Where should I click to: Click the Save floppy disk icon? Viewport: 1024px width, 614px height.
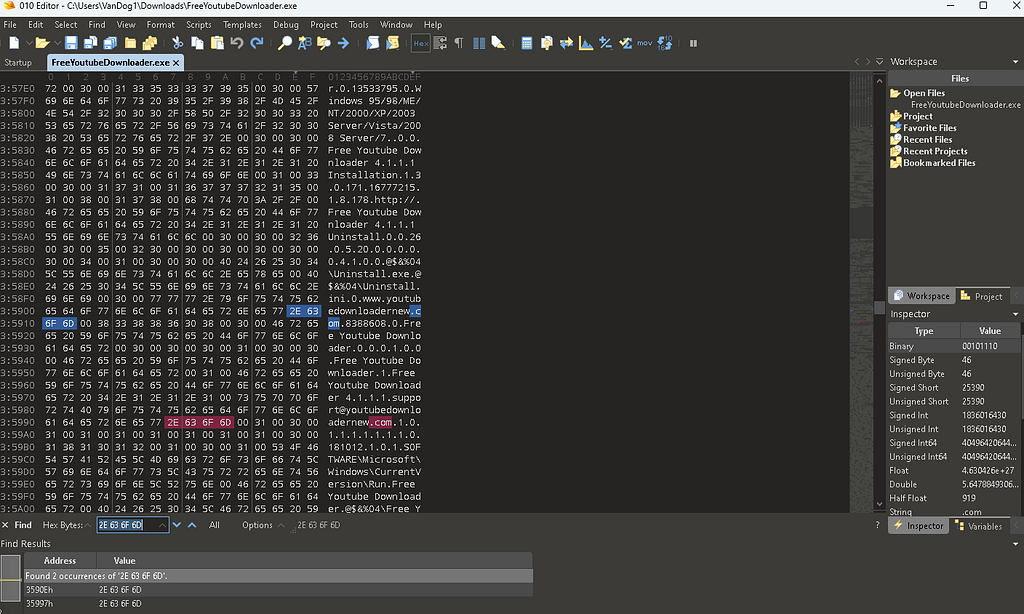point(71,43)
